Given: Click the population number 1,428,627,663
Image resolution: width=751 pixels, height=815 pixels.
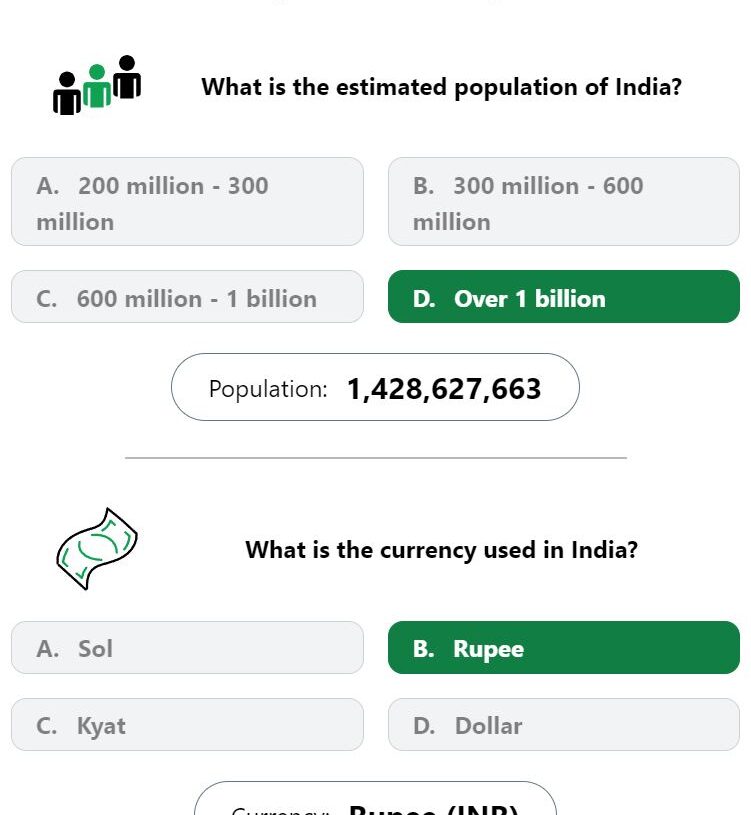Looking at the screenshot, I should (444, 389).
